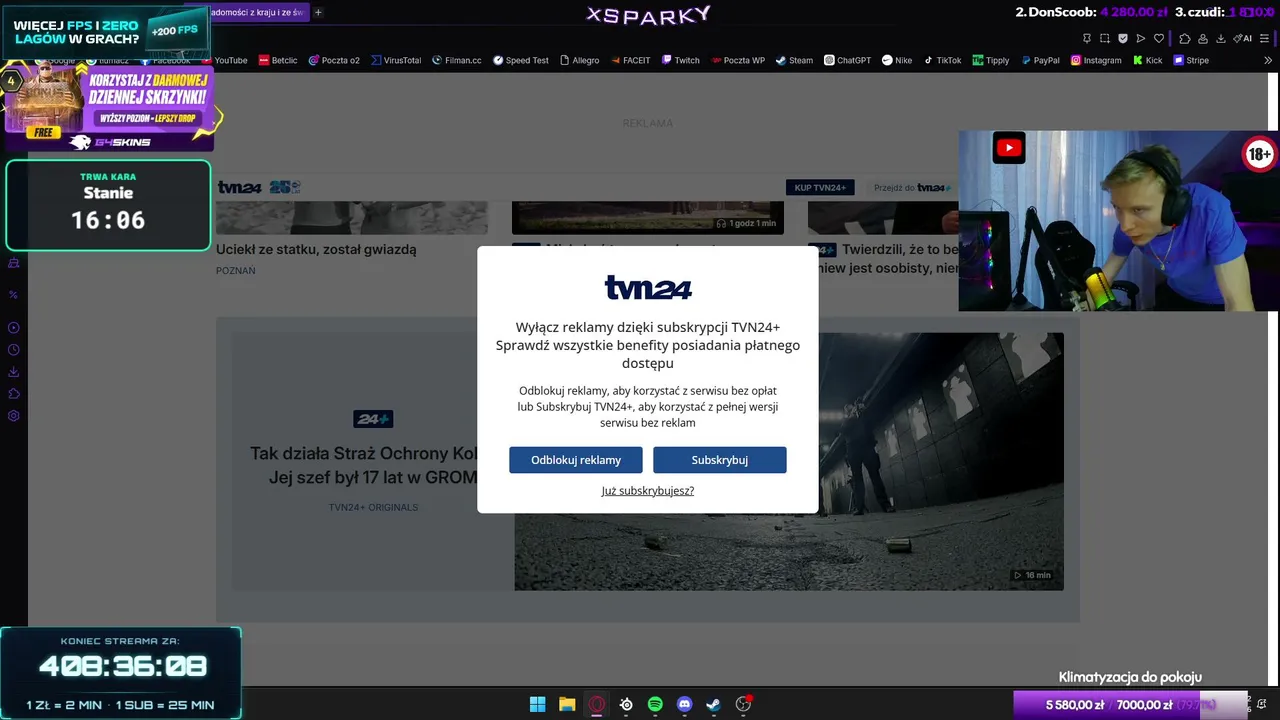Open the Windows Start menu
Image resolution: width=1280 pixels, height=720 pixels.
pos(537,704)
